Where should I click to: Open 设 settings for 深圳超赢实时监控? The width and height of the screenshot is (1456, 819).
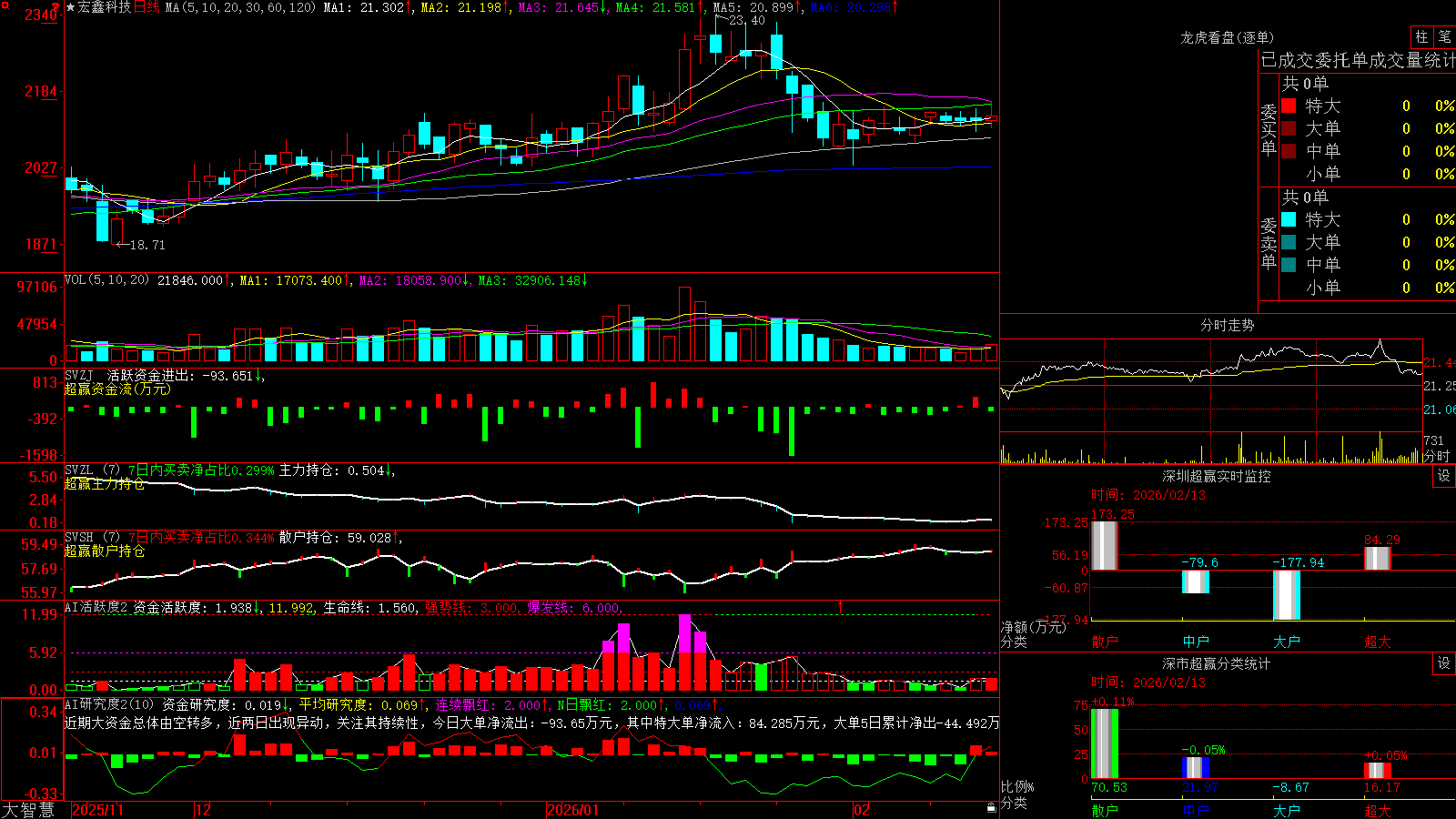tap(1444, 476)
